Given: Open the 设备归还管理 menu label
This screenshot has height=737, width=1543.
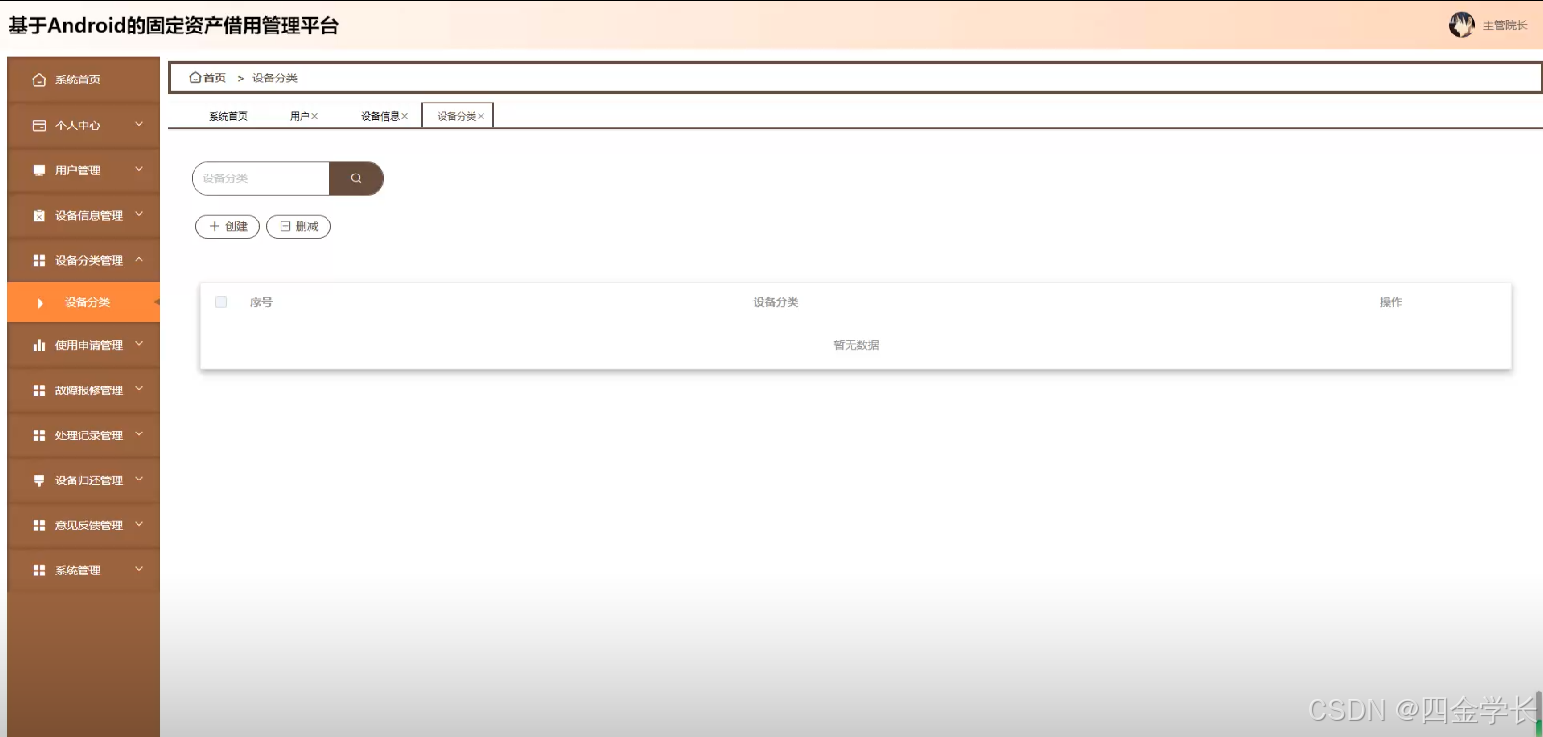Looking at the screenshot, I should tap(89, 481).
